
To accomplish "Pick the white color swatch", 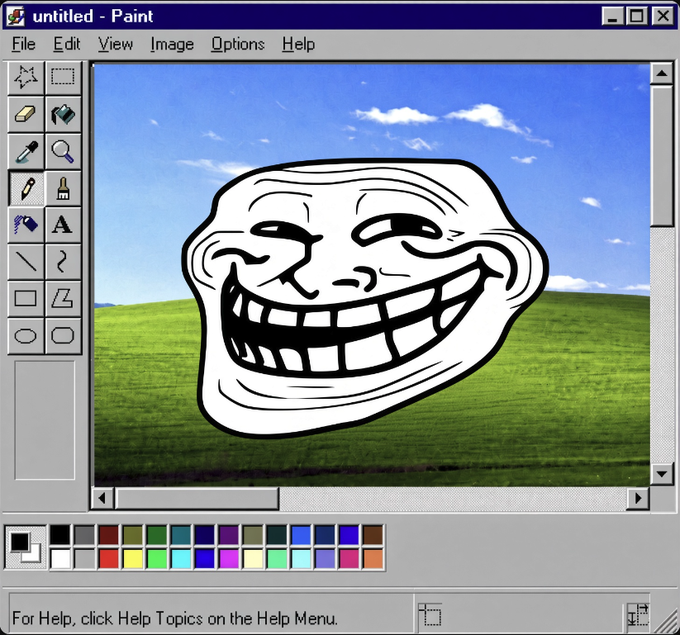I will coord(60,559).
